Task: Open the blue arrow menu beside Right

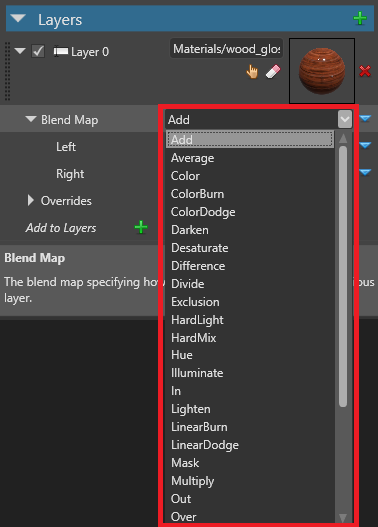Action: pos(365,172)
